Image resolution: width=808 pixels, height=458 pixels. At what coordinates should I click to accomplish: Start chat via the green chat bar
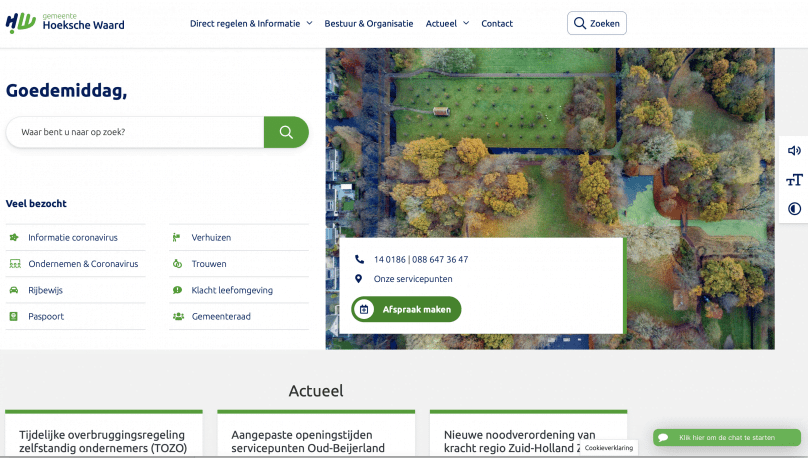coord(727,438)
